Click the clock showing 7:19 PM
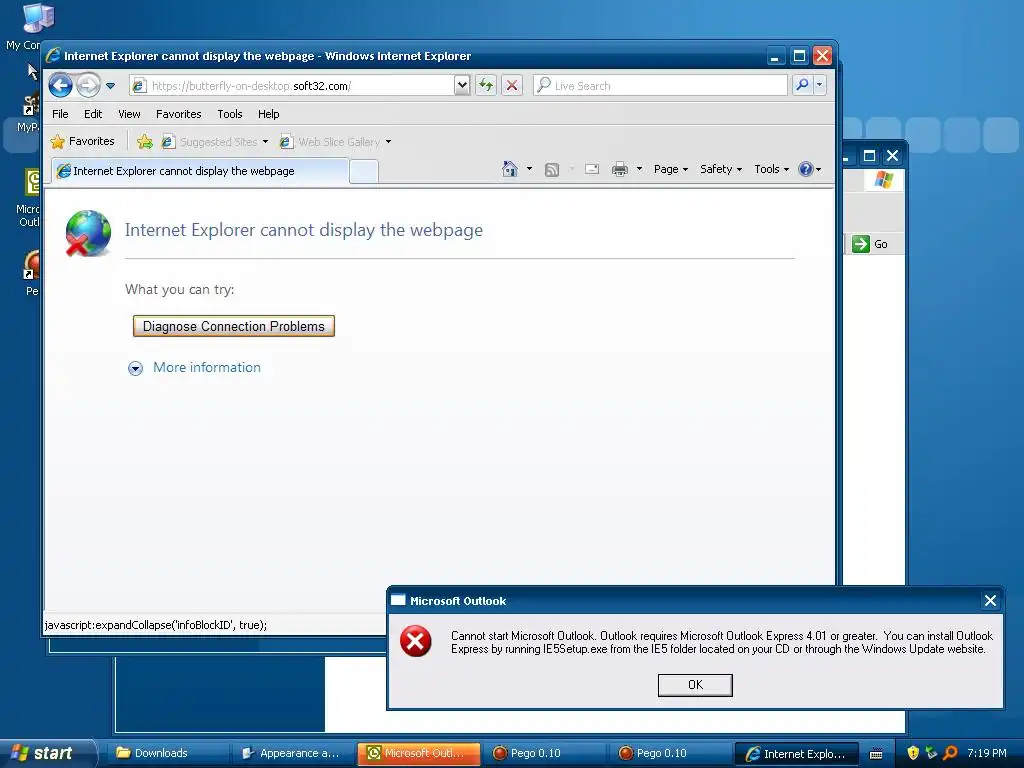Viewport: 1024px width, 768px height. (987, 753)
